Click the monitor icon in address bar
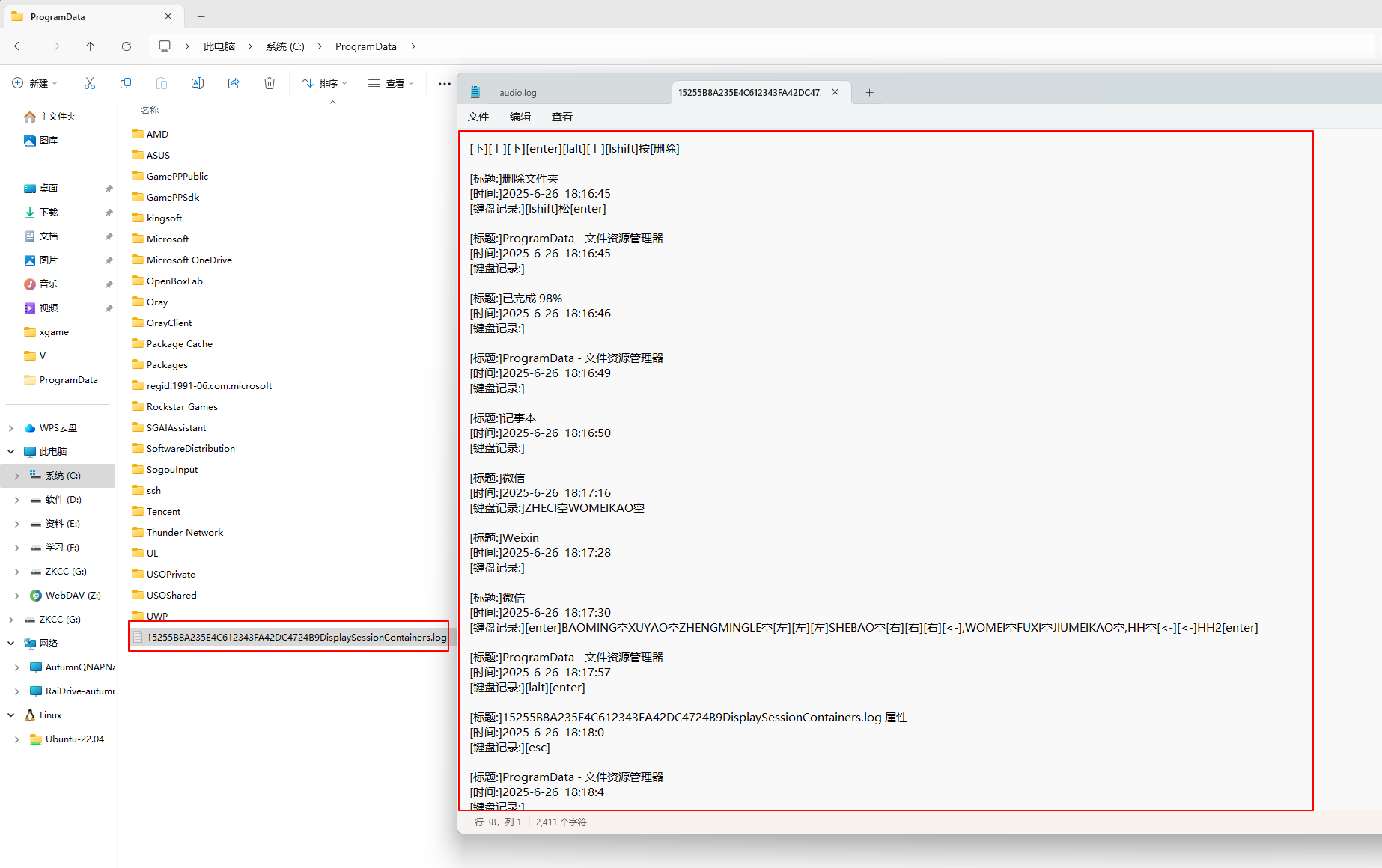Image resolution: width=1382 pixels, height=868 pixels. tap(165, 46)
